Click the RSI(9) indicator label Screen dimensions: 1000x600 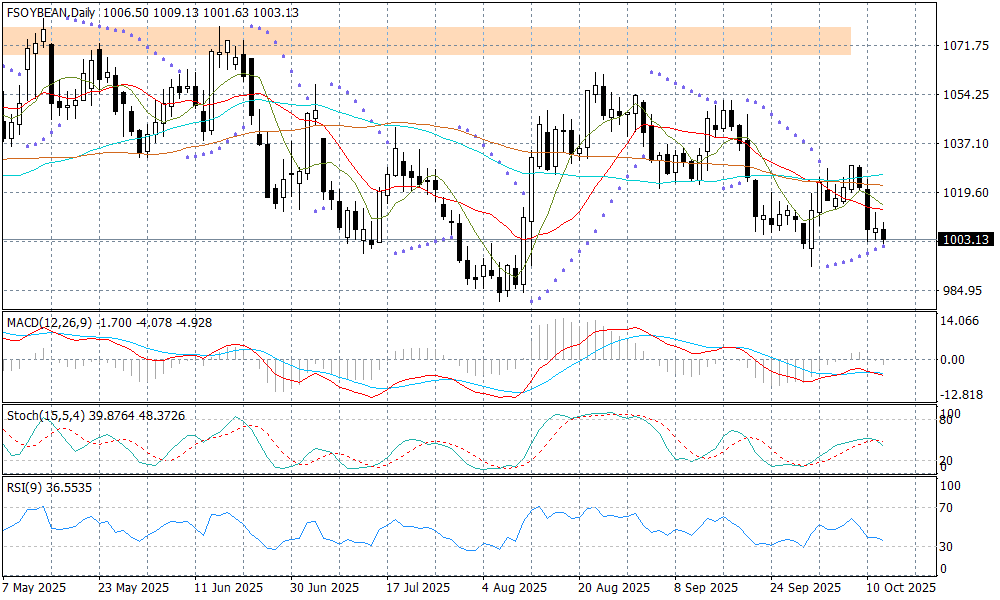point(25,489)
